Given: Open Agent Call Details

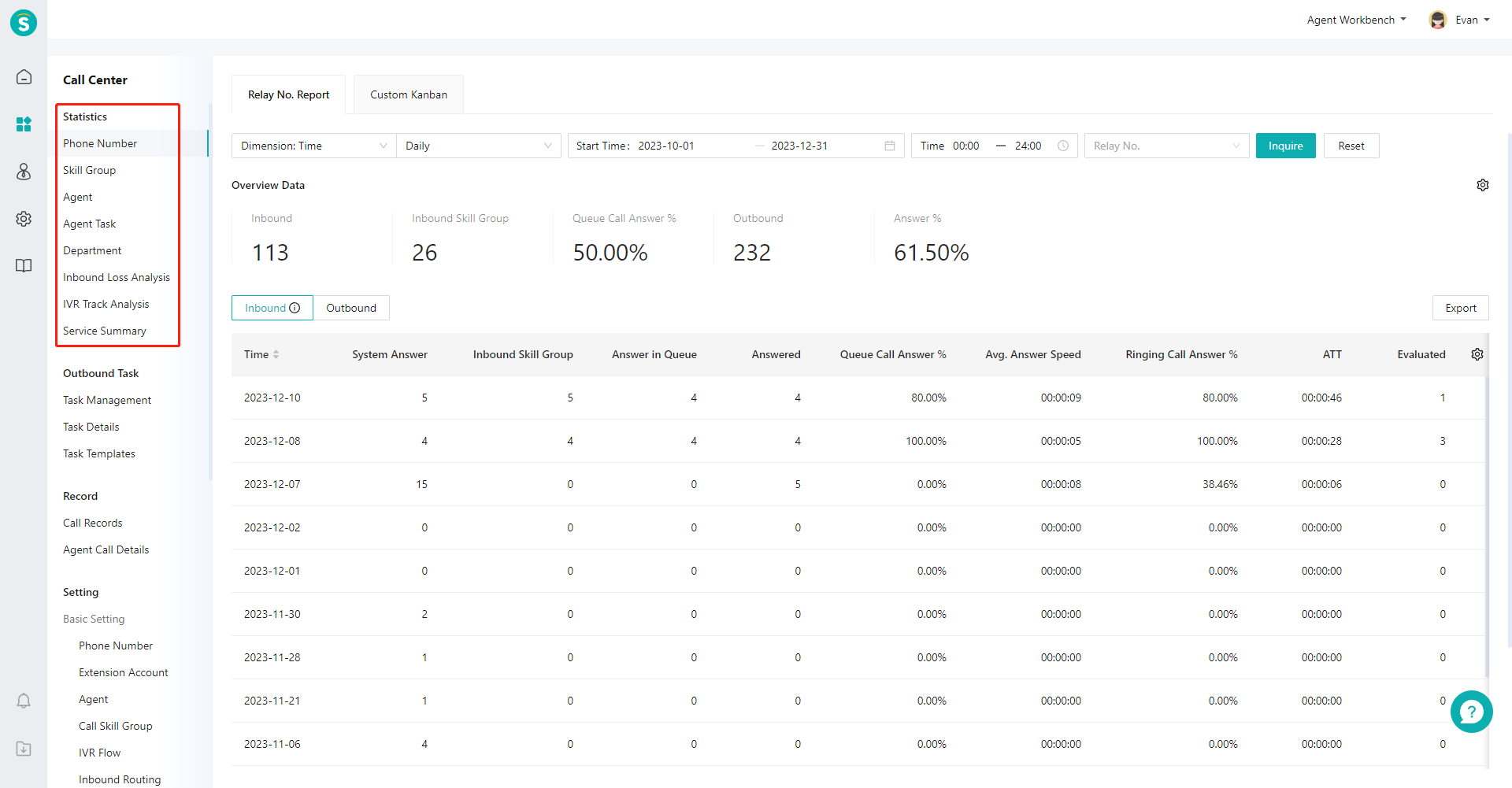Looking at the screenshot, I should click(x=106, y=549).
